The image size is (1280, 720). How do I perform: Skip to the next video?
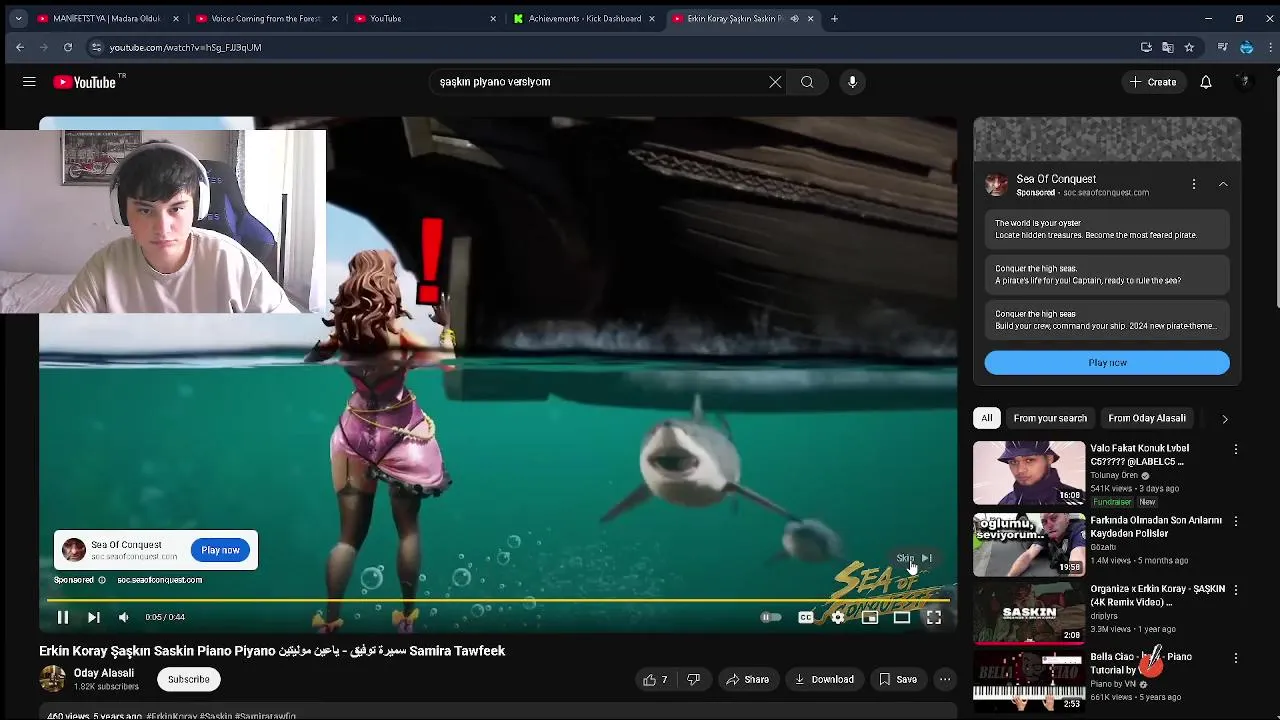(93, 617)
